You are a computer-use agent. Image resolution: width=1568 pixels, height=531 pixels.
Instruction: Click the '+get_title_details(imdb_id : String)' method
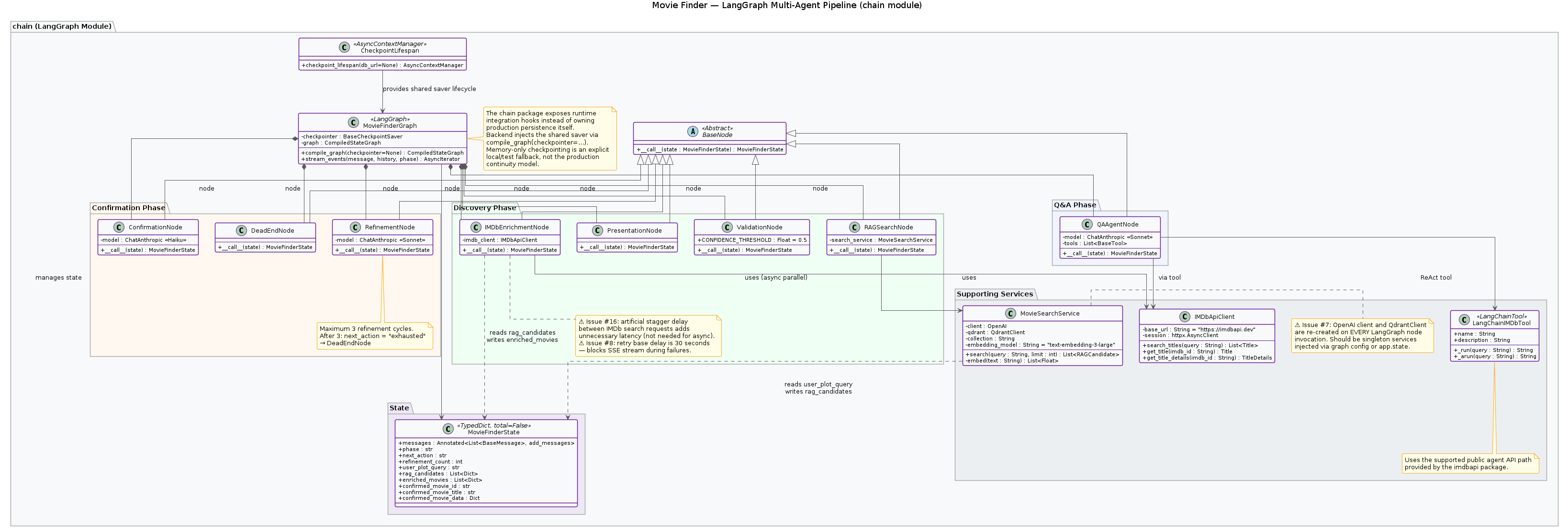coord(1207,358)
